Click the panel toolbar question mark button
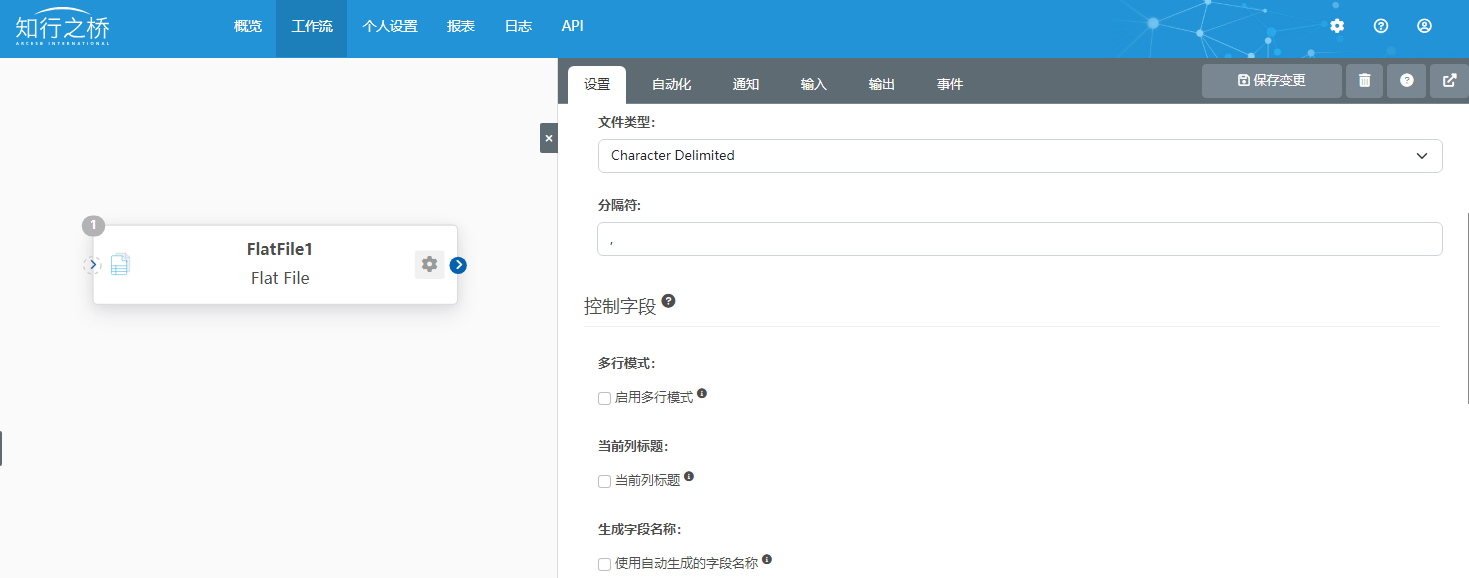The image size is (1469, 578). click(x=1406, y=81)
